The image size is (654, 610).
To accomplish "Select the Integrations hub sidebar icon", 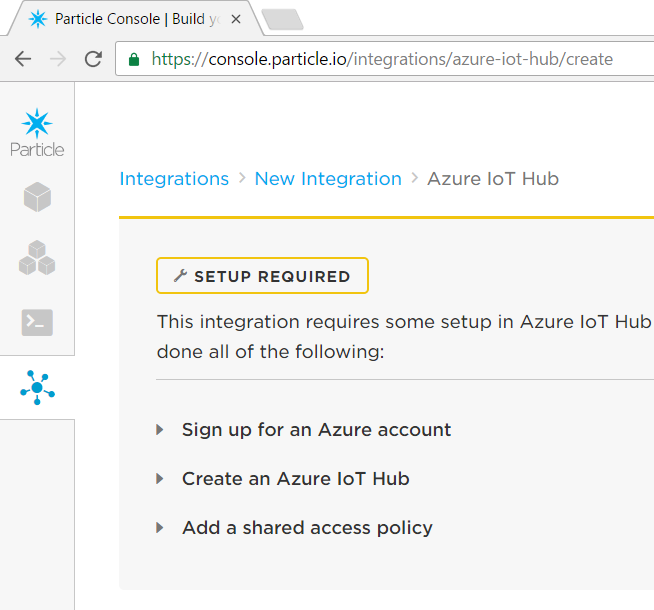I will pyautogui.click(x=37, y=387).
